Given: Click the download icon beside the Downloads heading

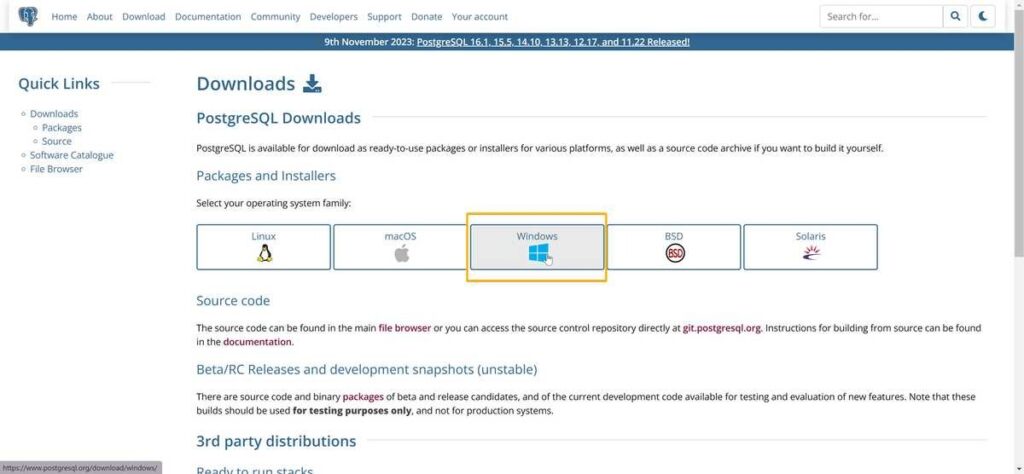Looking at the screenshot, I should pyautogui.click(x=312, y=84).
